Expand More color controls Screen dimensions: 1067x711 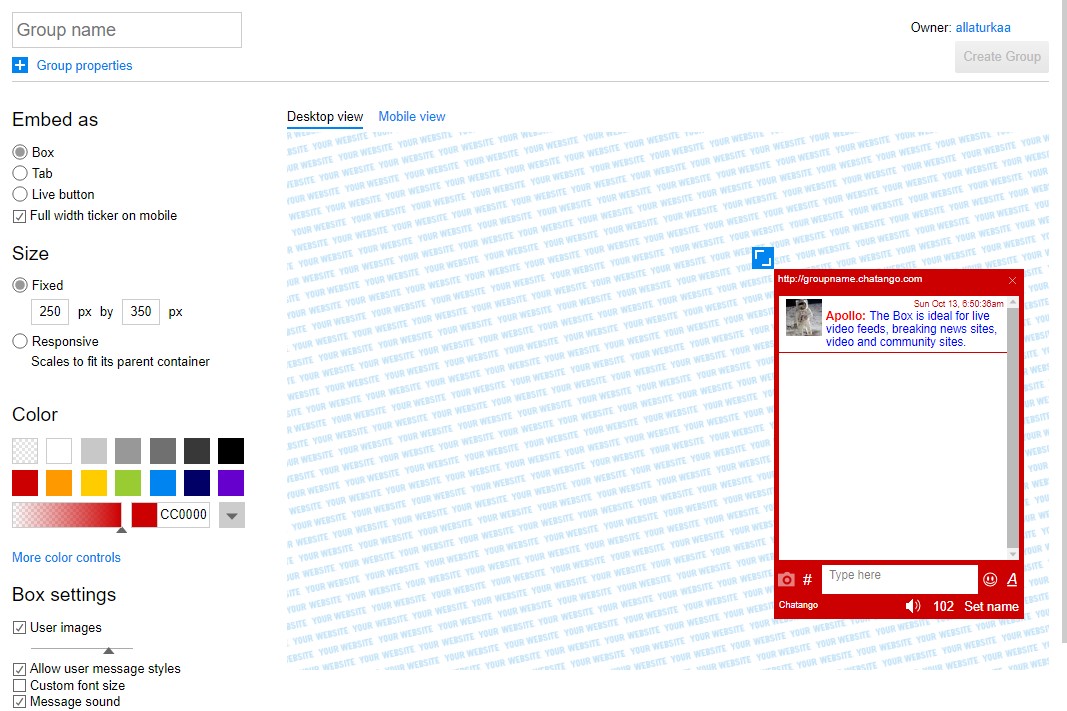pos(66,557)
